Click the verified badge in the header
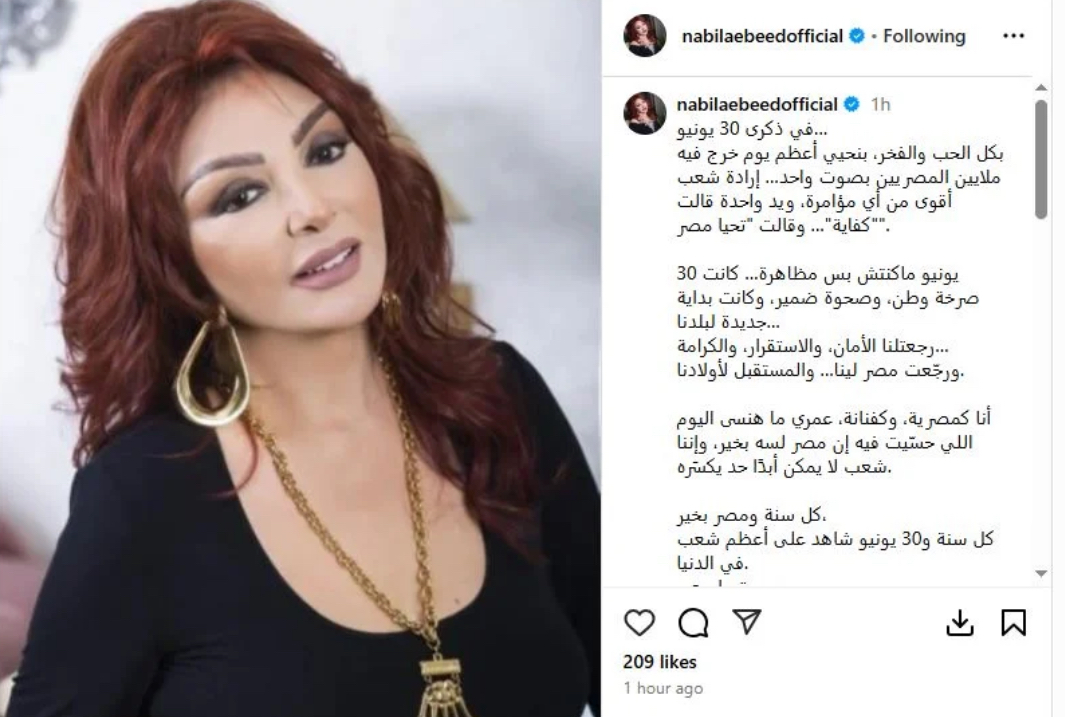Screen dimensions: 1065x717 857,36
